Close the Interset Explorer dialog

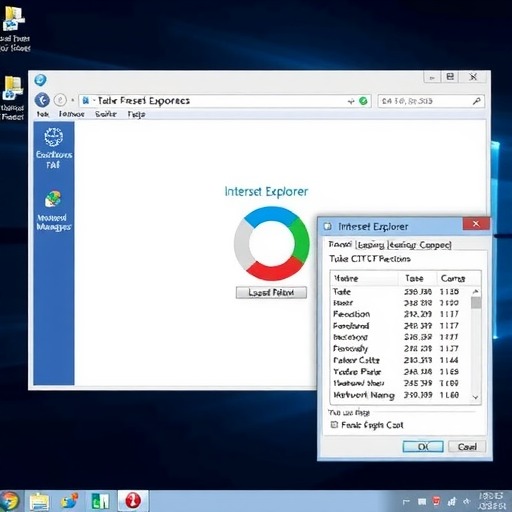point(476,224)
